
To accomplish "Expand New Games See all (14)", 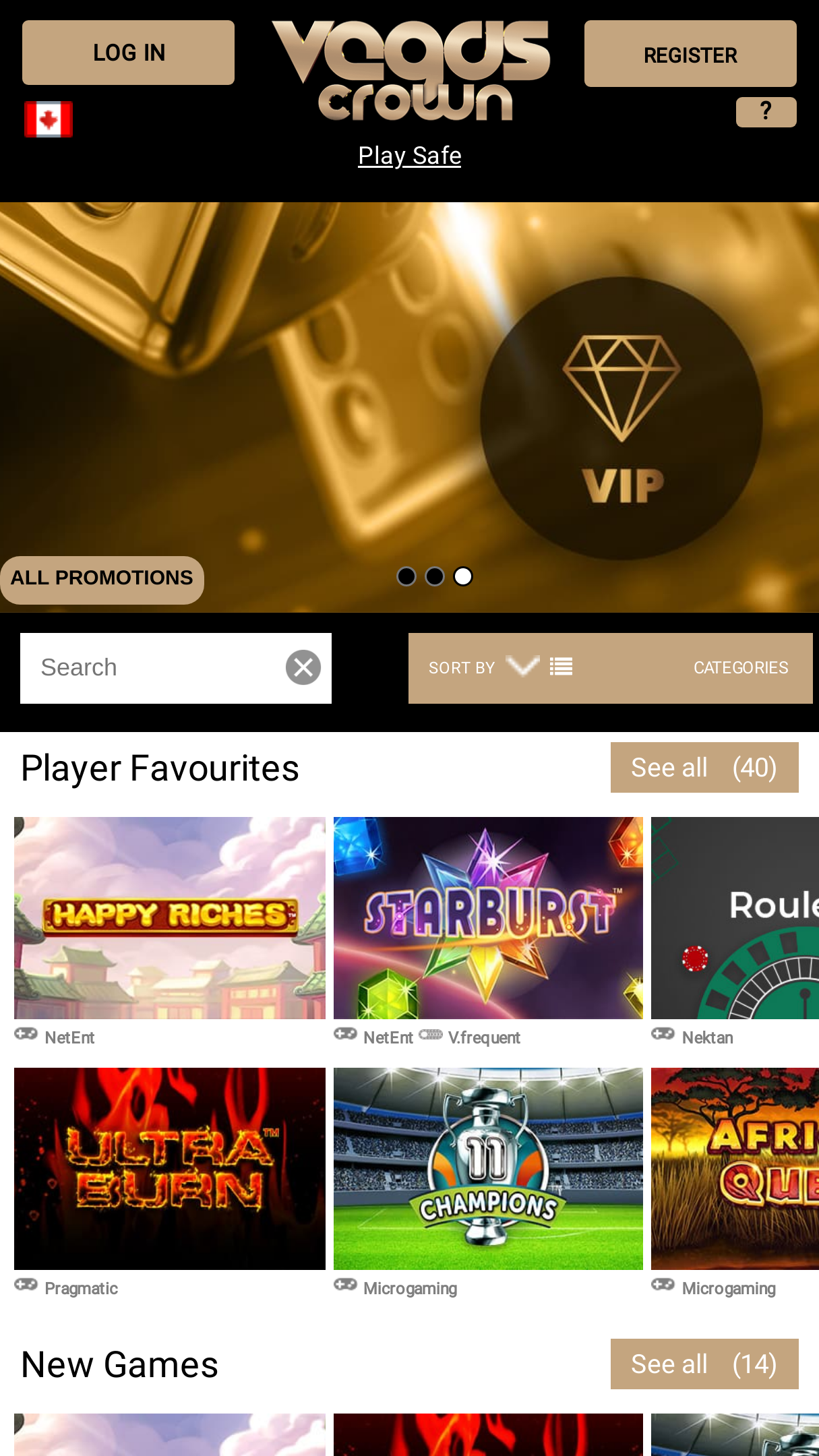I will (x=704, y=1364).
